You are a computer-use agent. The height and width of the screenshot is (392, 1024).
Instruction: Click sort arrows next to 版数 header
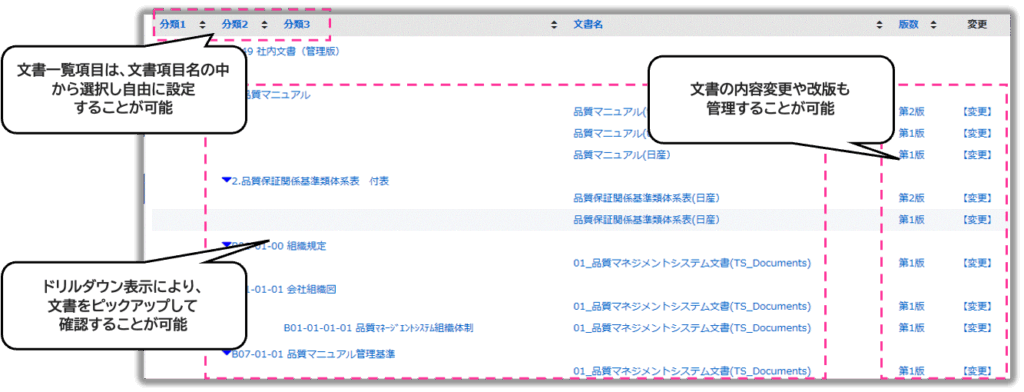click(x=933, y=25)
